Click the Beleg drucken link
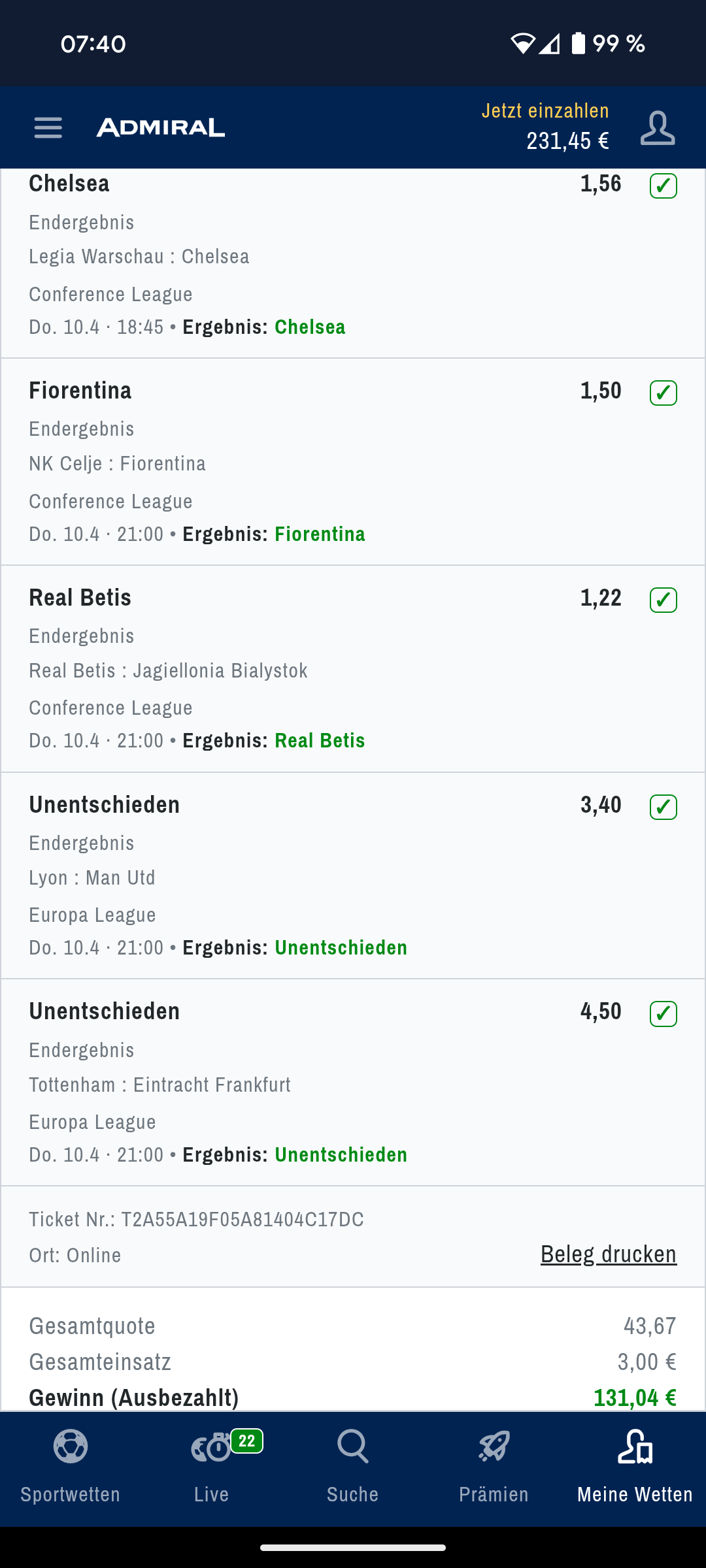Screen dimensions: 706x1568 pos(608,1254)
